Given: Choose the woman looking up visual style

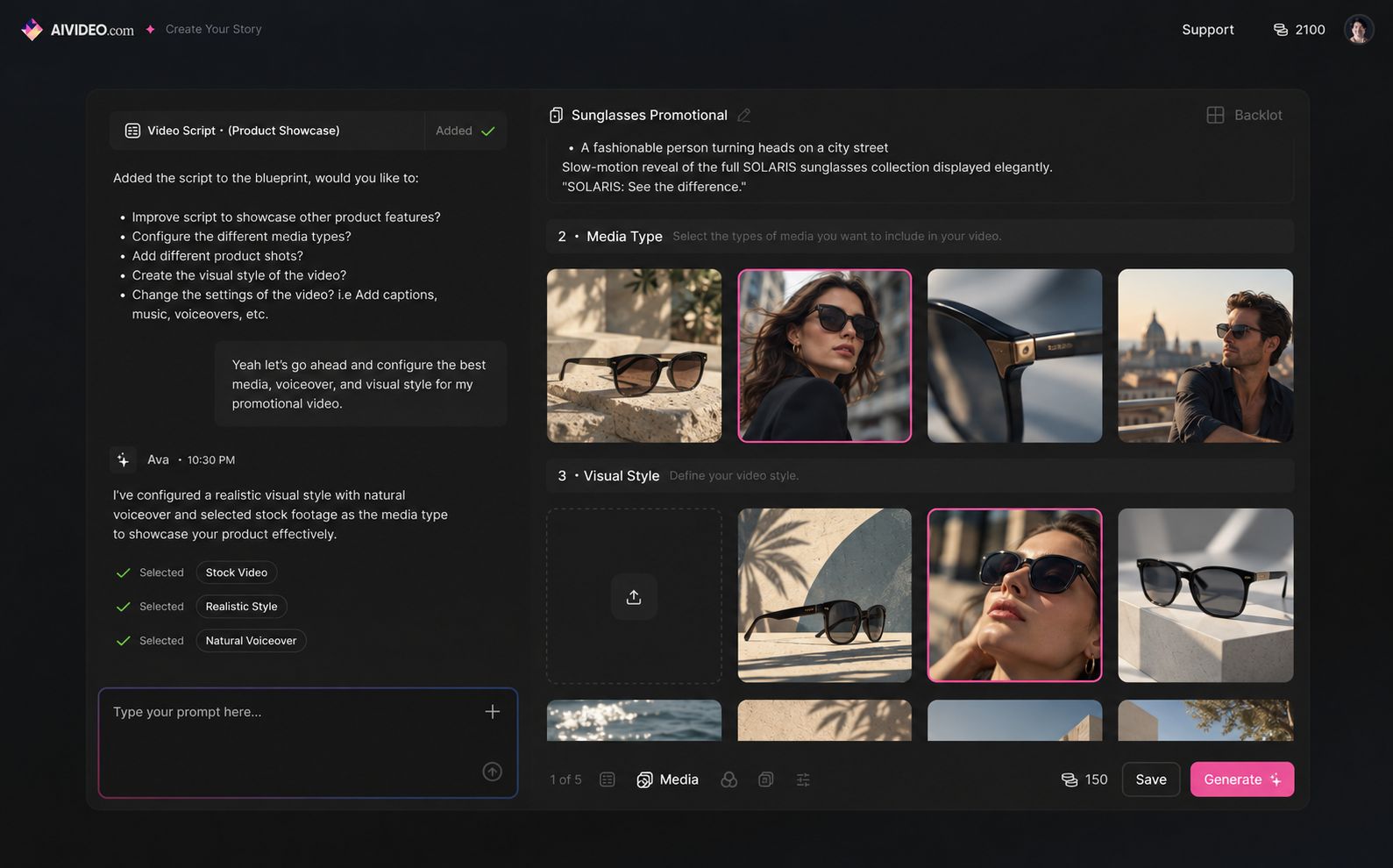Looking at the screenshot, I should [1015, 596].
